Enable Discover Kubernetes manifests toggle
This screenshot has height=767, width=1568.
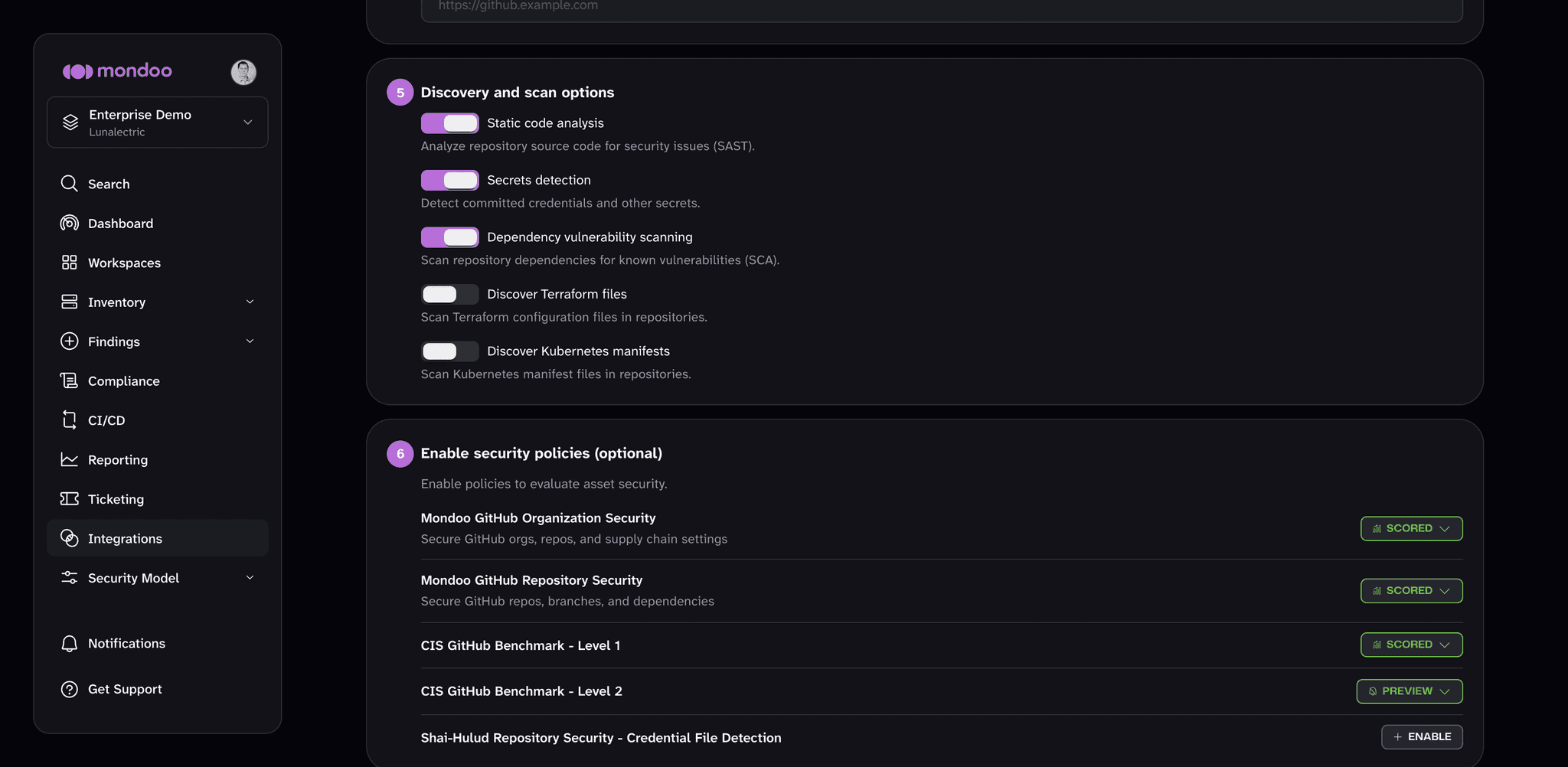[x=449, y=351]
